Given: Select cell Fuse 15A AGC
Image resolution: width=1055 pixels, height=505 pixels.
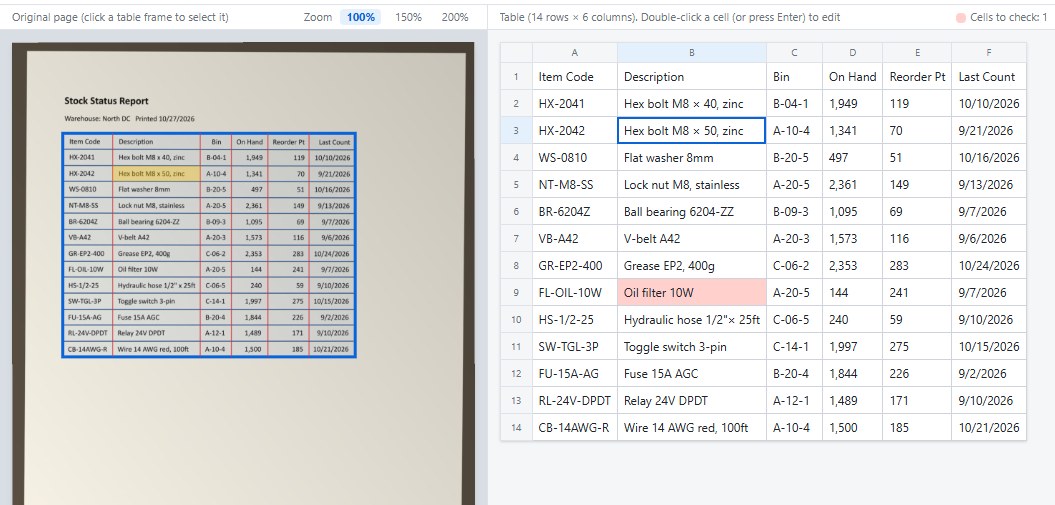Looking at the screenshot, I should 692,373.
